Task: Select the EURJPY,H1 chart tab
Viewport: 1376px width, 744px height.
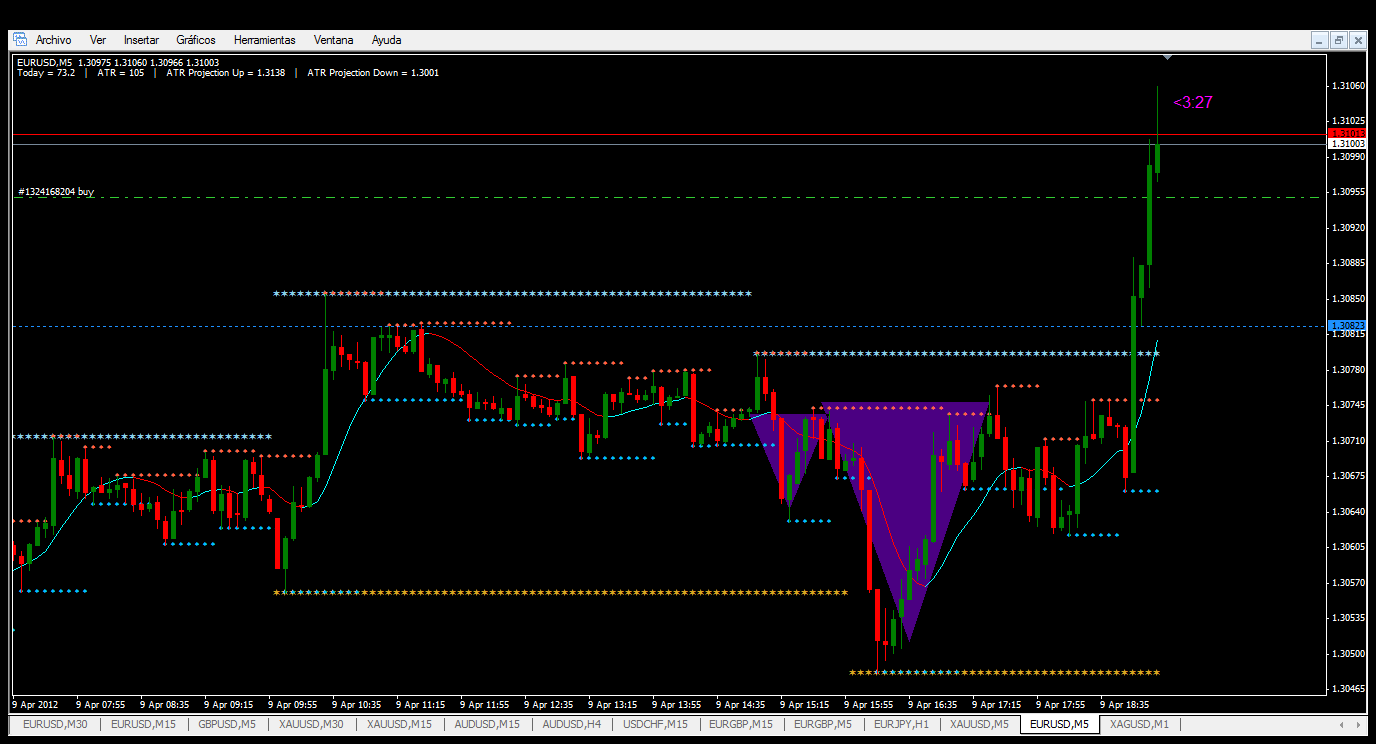Action: 901,724
